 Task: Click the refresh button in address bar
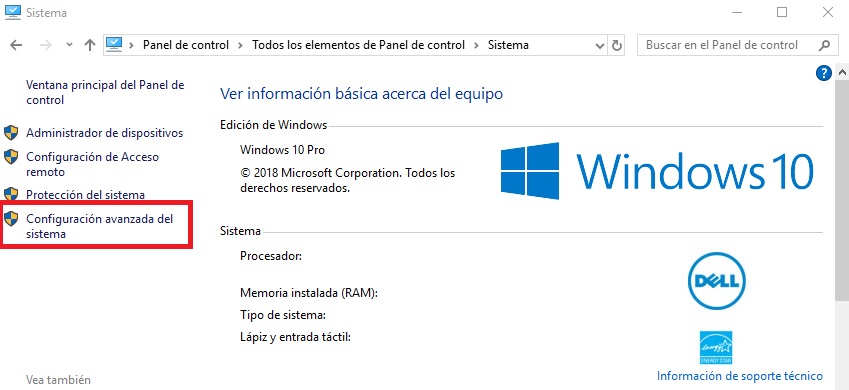[x=617, y=45]
